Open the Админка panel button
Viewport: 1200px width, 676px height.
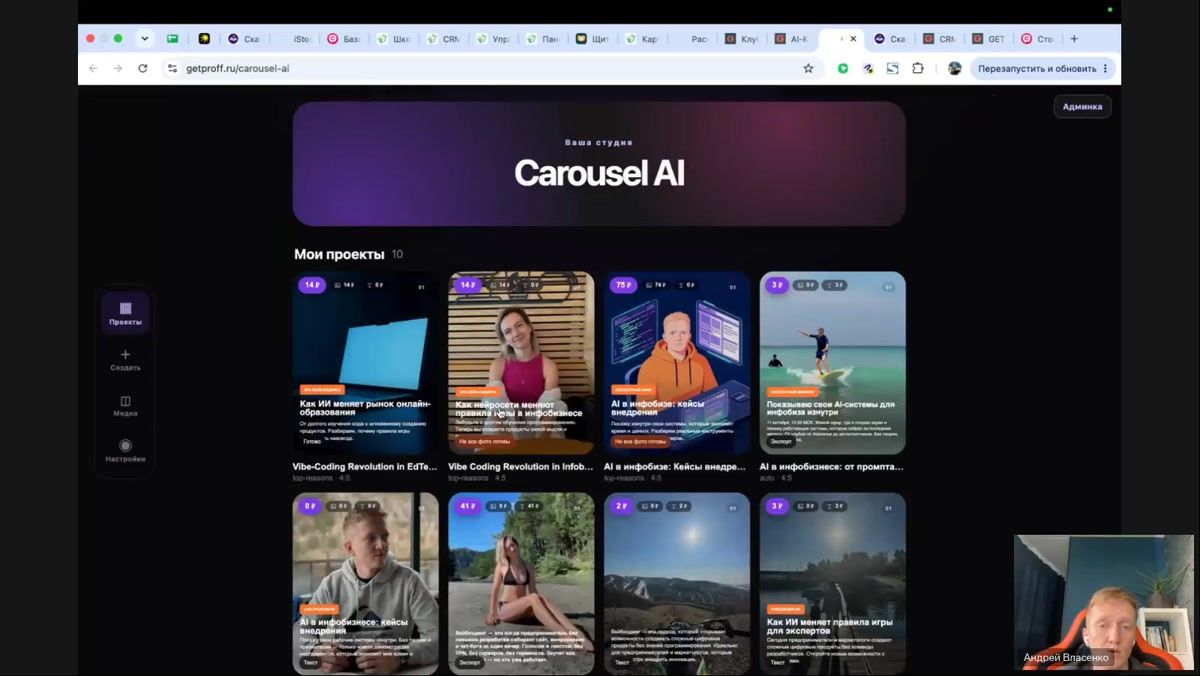coord(1082,106)
